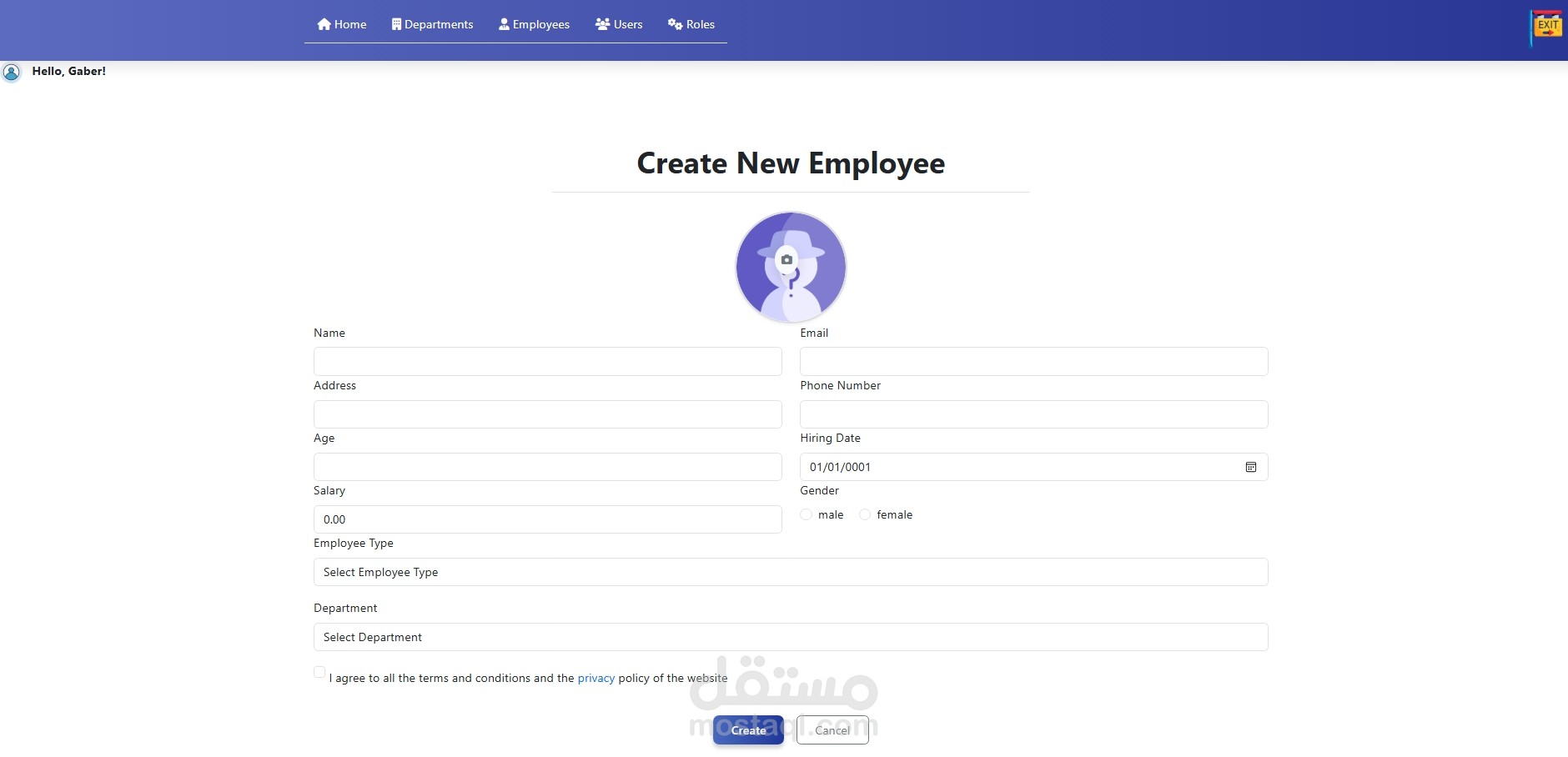Expand the Select Employee Type dropdown
Image resolution: width=1568 pixels, height=757 pixels.
(x=791, y=572)
